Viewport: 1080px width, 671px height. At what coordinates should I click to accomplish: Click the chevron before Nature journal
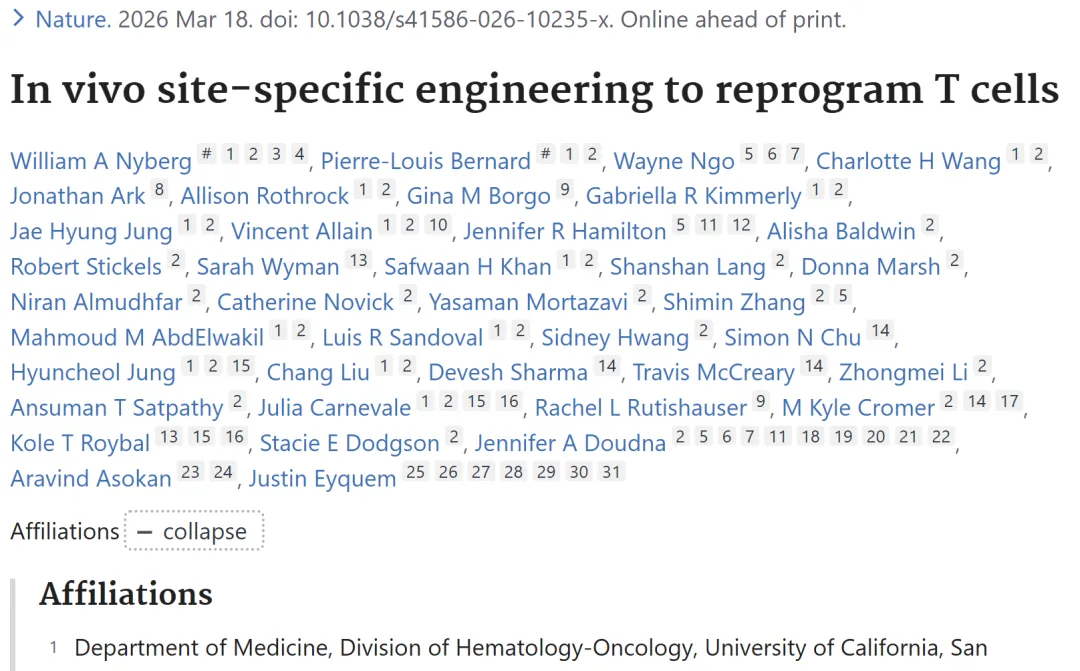click(x=19, y=19)
